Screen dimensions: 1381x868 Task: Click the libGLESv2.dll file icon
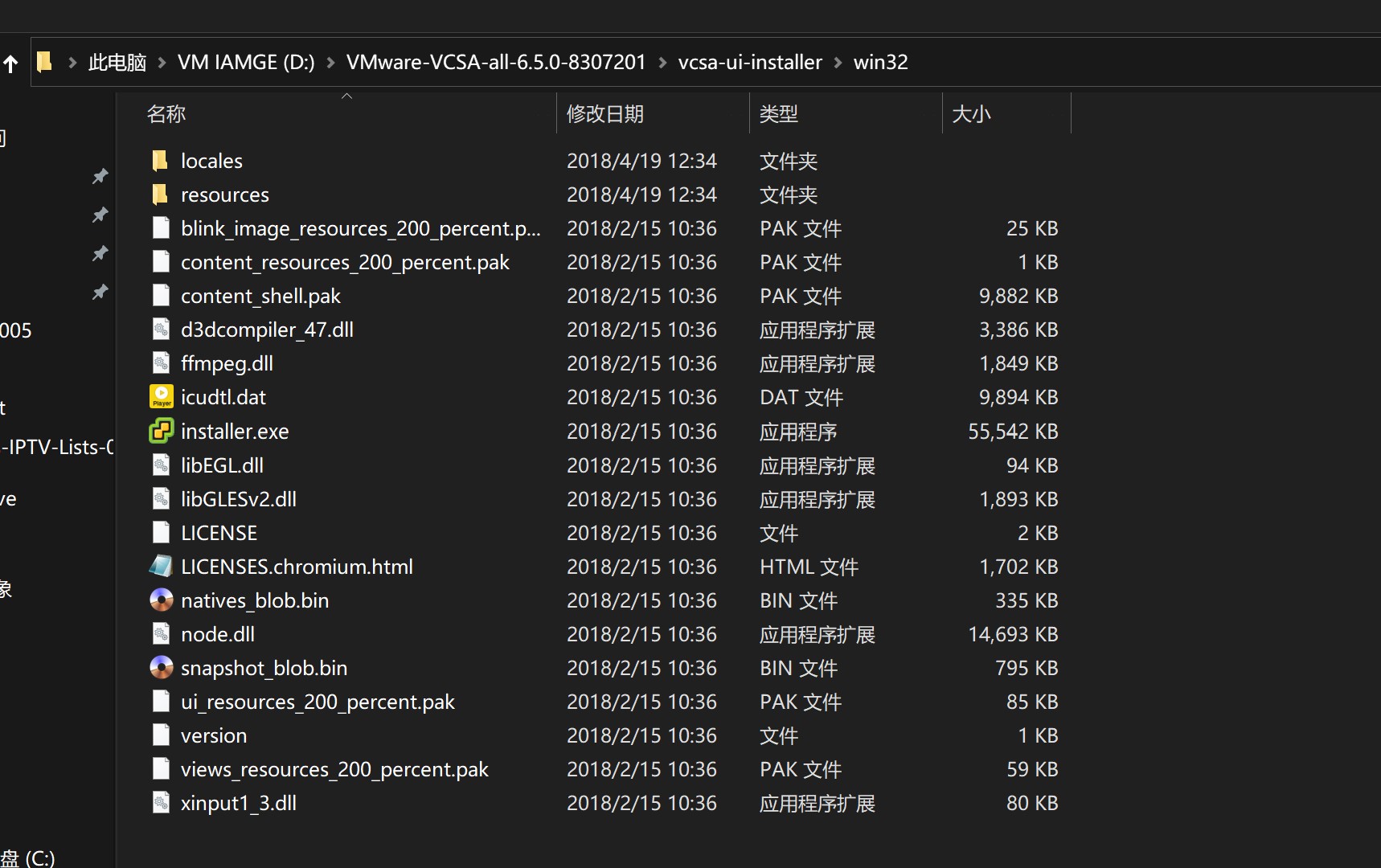[161, 499]
